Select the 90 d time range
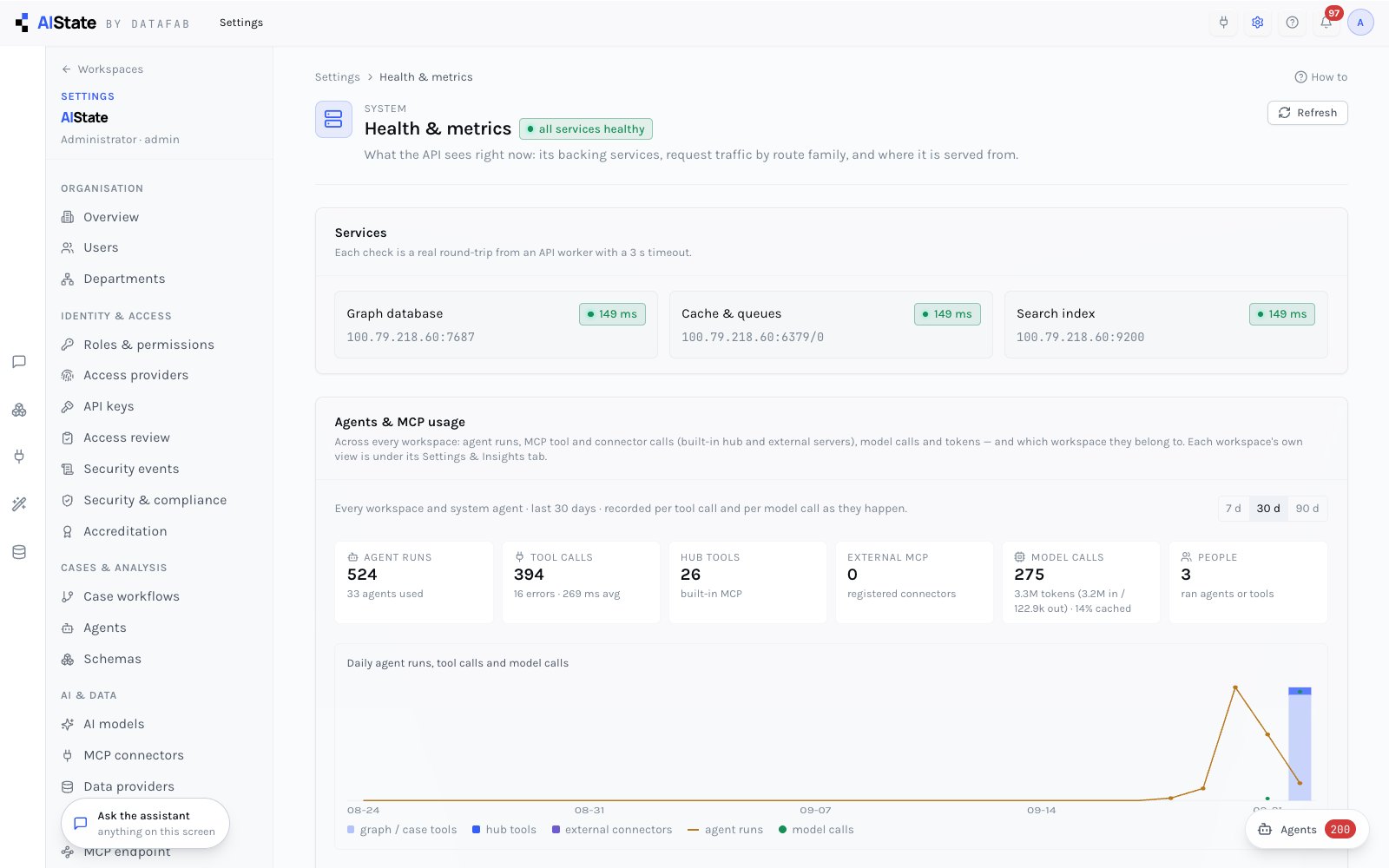1389x868 pixels. coord(1307,509)
